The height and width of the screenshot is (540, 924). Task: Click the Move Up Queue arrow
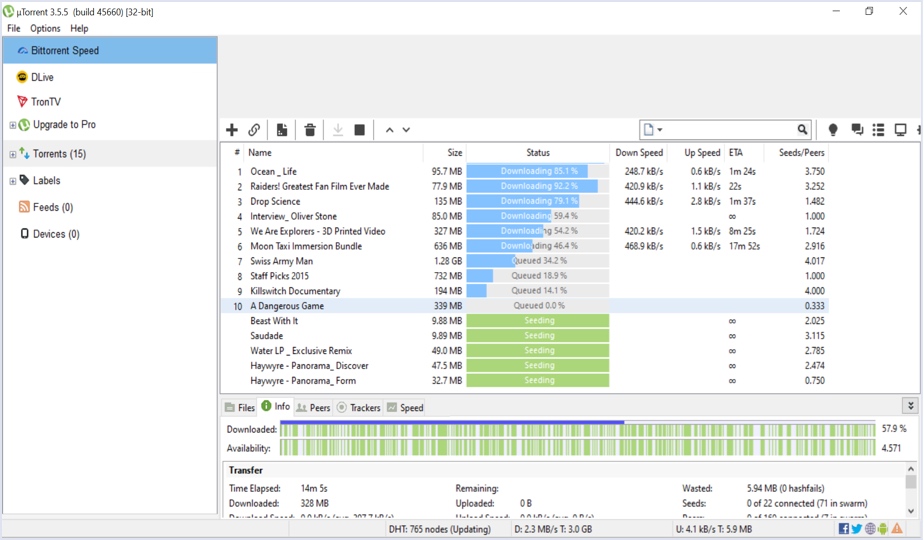coord(390,130)
